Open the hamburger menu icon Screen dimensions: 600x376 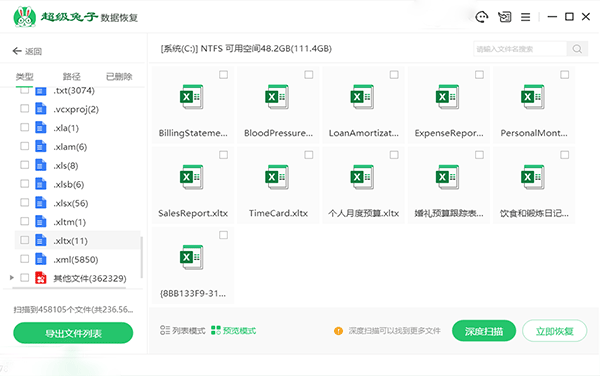click(x=525, y=17)
